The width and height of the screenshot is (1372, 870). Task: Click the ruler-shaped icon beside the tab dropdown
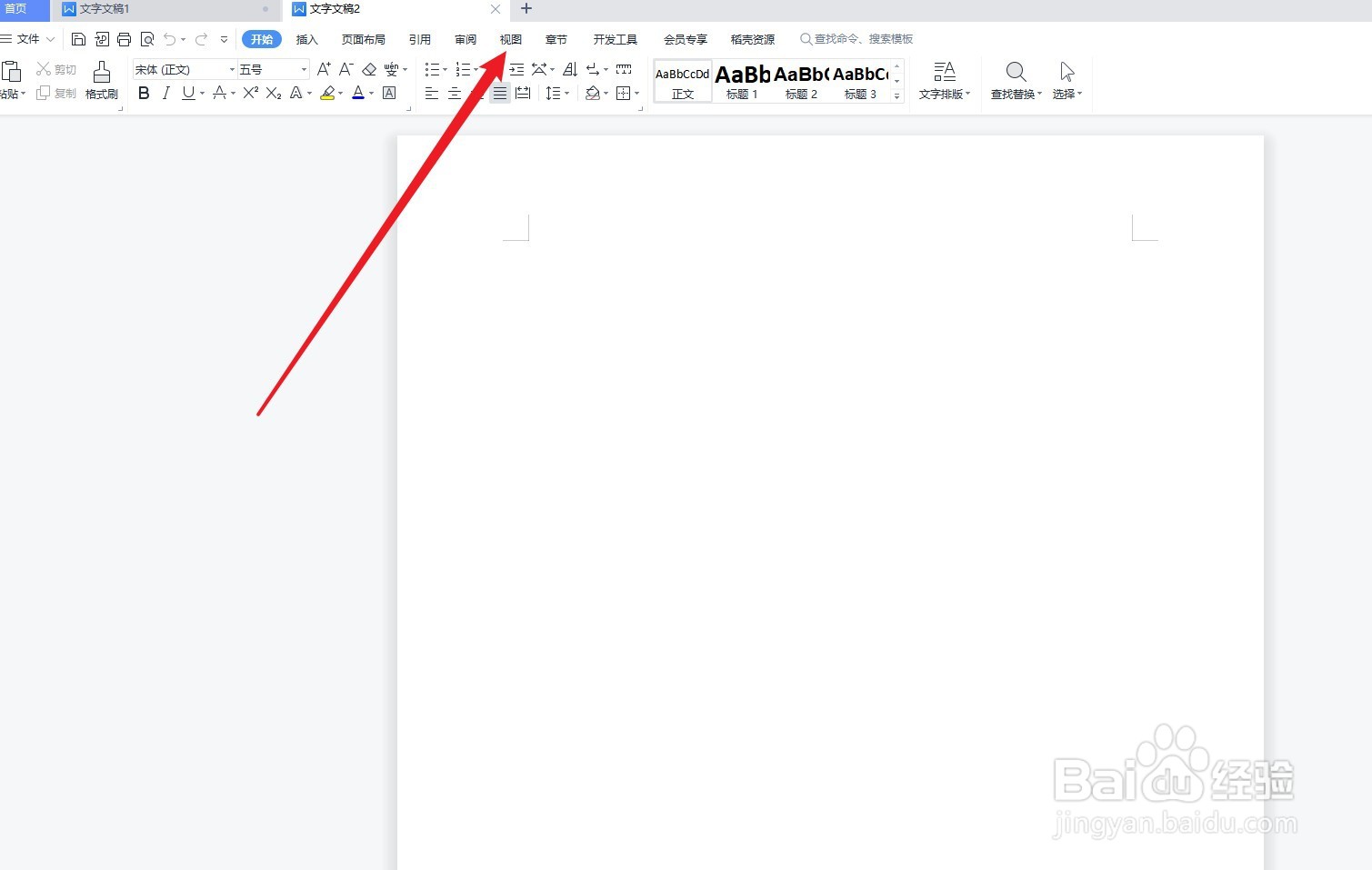tap(624, 69)
